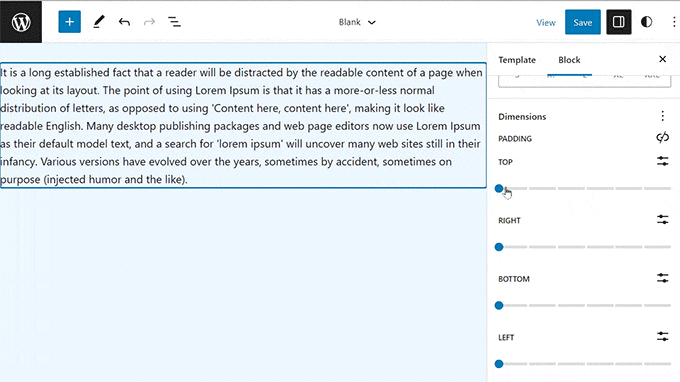Switch to the Block tab
The image size is (680, 382).
pyautogui.click(x=569, y=60)
